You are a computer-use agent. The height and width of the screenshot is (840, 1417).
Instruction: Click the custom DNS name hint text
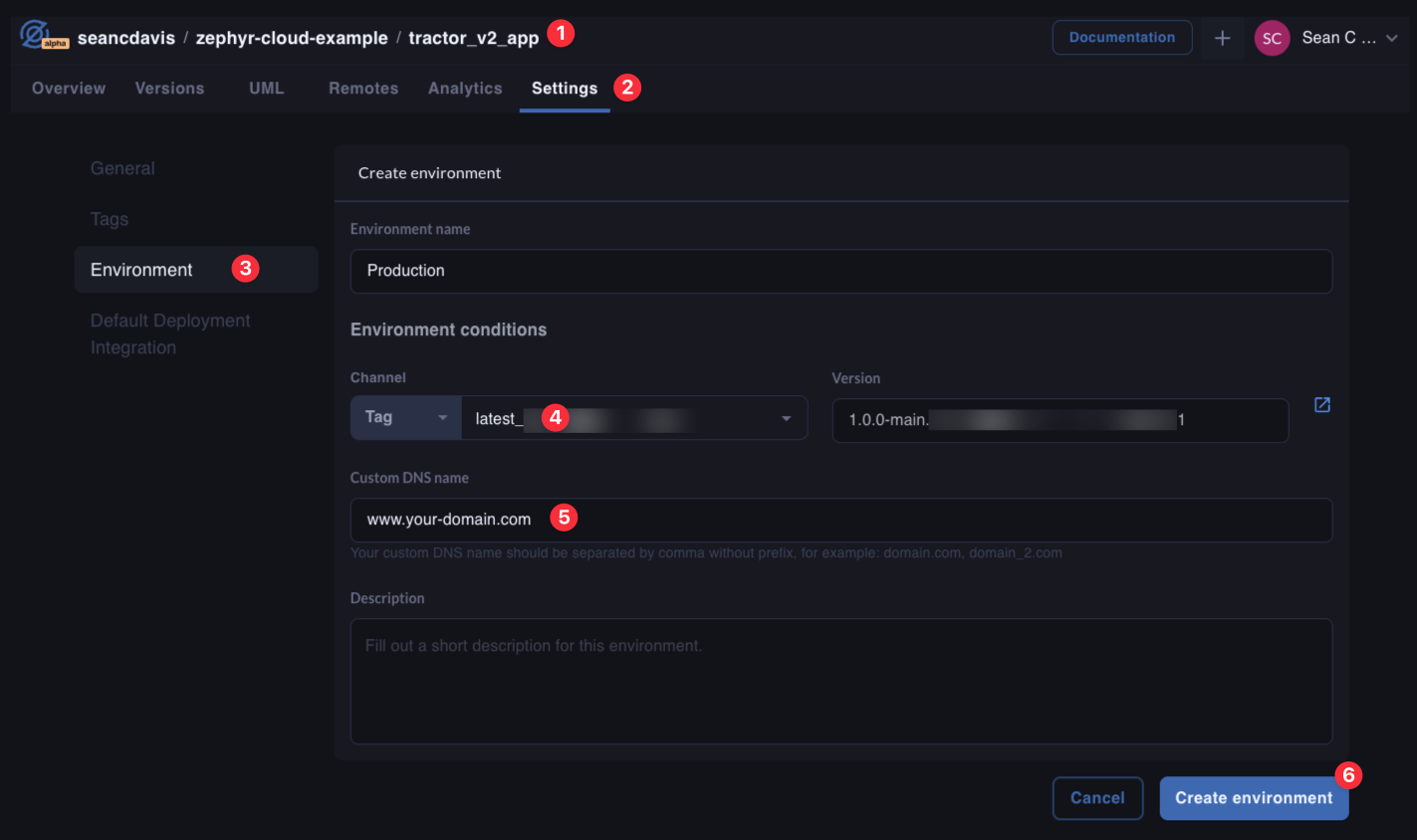coord(706,553)
